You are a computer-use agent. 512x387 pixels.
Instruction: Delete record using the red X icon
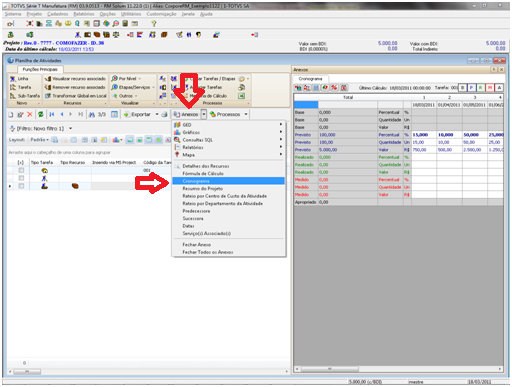coord(30,114)
